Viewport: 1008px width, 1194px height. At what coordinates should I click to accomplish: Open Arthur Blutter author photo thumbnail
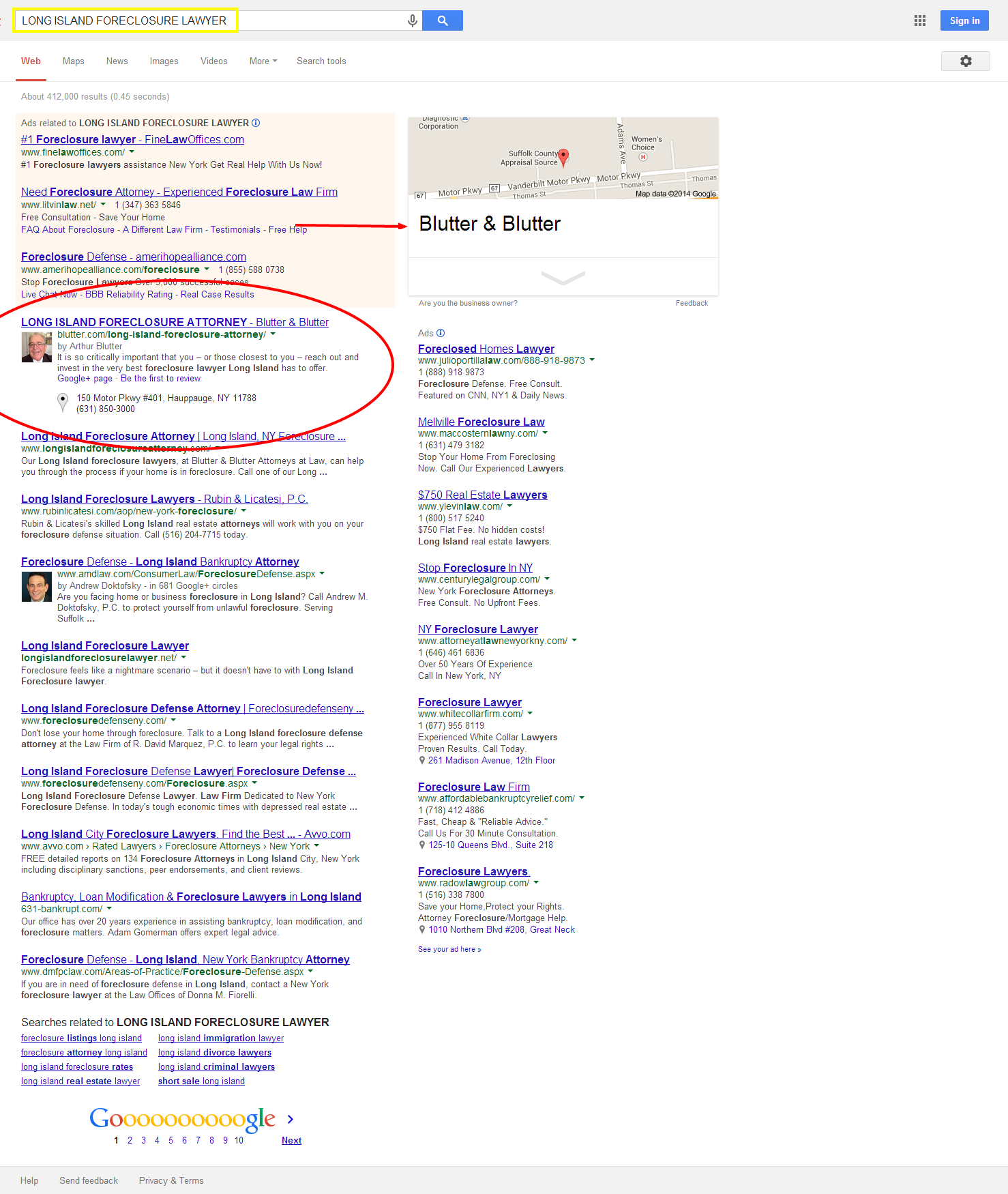[37, 347]
